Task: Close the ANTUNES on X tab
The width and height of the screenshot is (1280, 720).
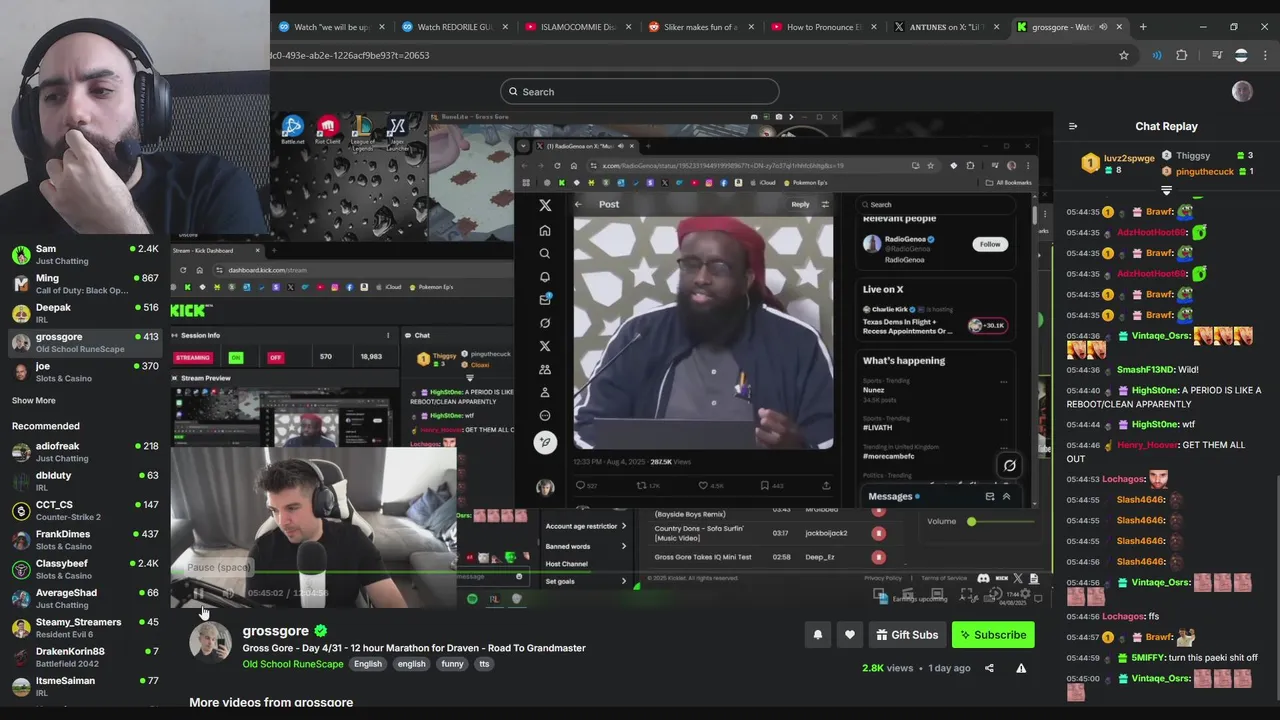Action: [x=996, y=27]
